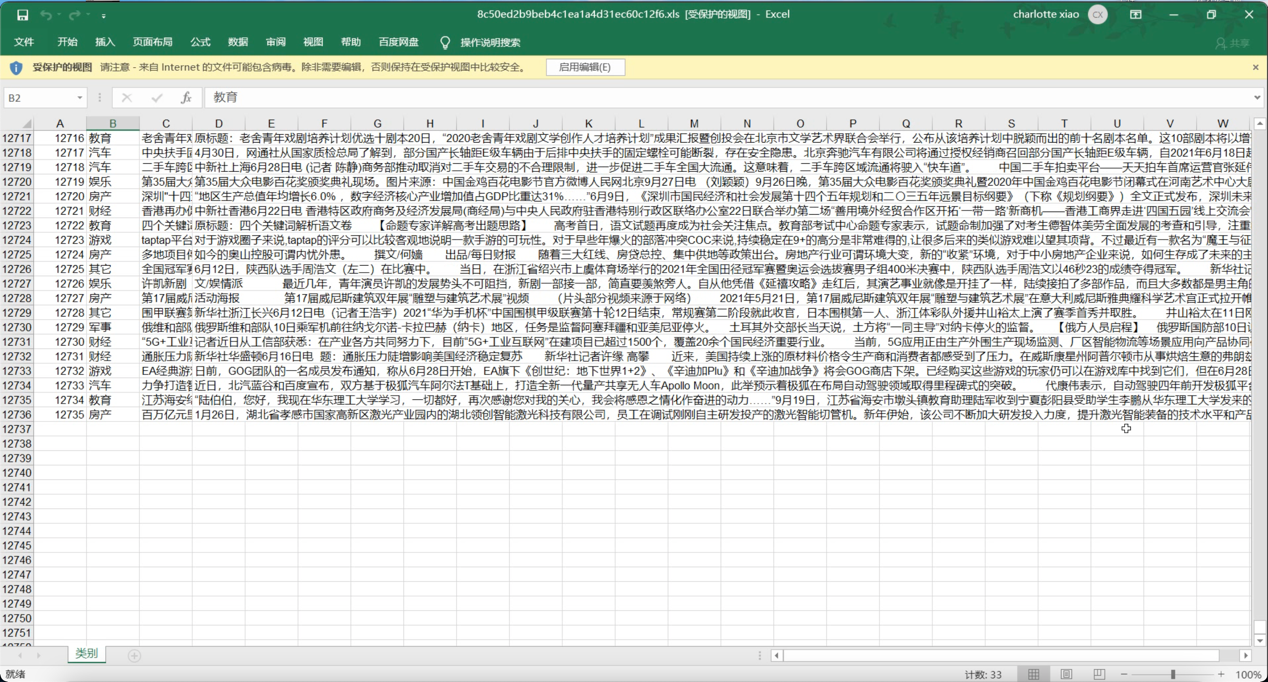
Task: Click the New Sheet plus icon
Action: [x=134, y=656]
